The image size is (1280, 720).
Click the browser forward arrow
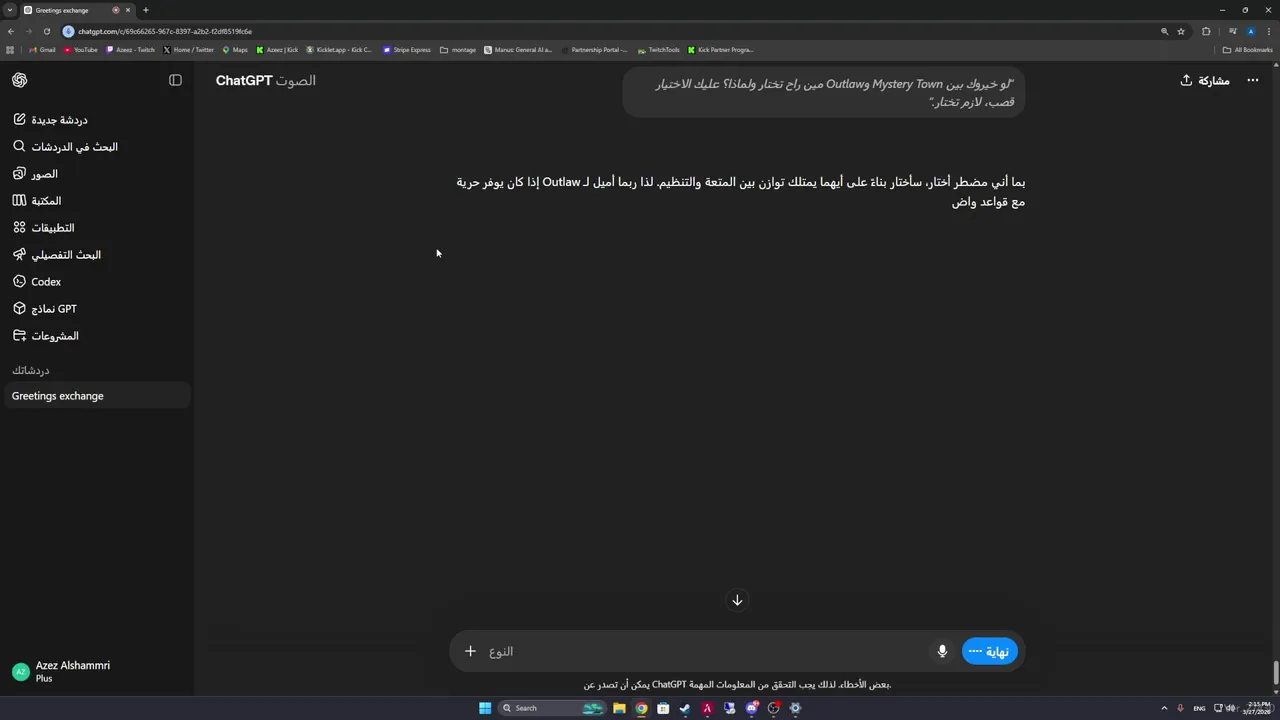[x=29, y=31]
